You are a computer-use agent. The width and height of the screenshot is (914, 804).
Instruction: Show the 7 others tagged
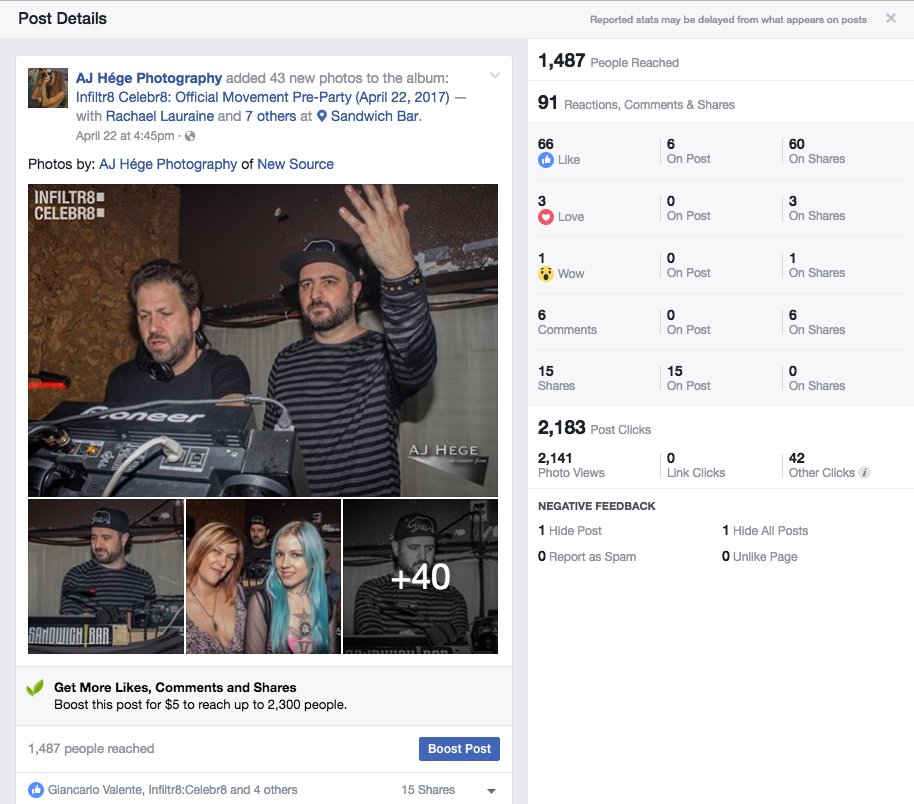[x=270, y=116]
